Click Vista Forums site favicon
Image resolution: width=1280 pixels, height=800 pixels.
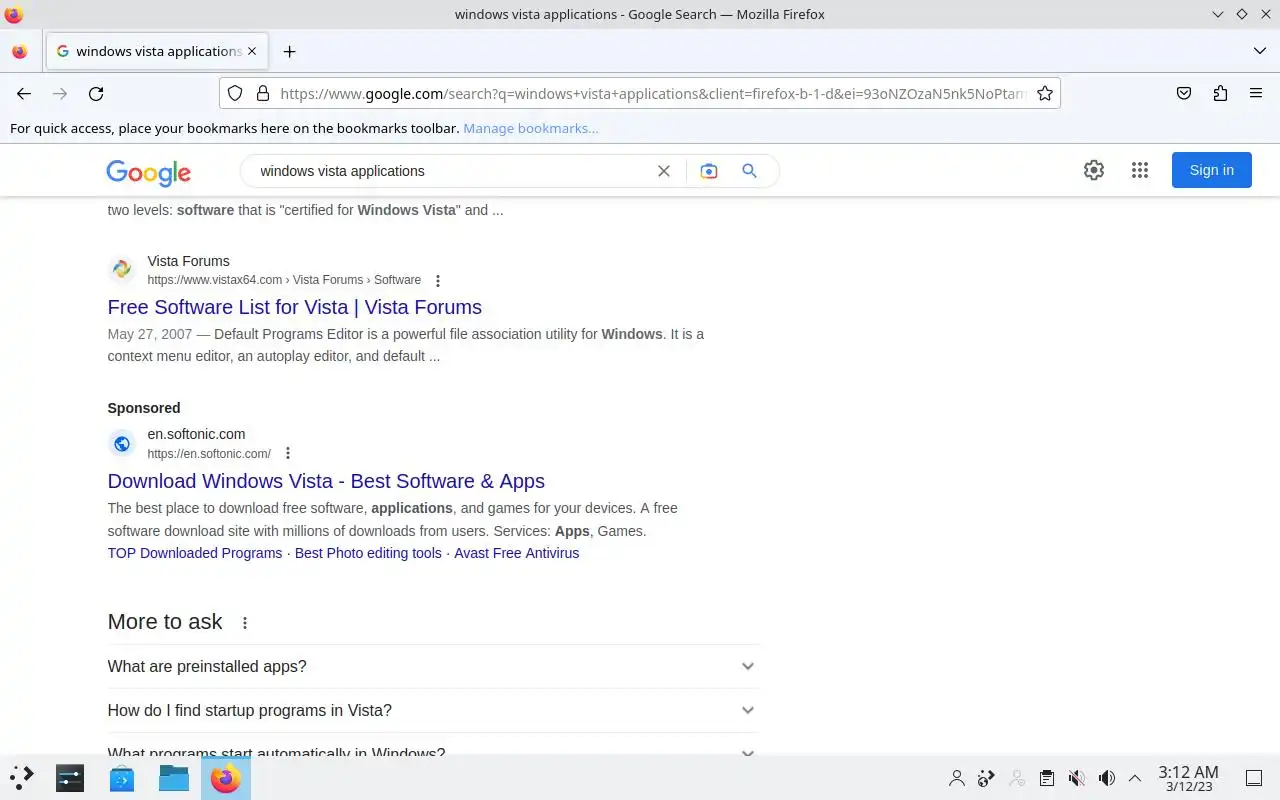[x=122, y=269]
